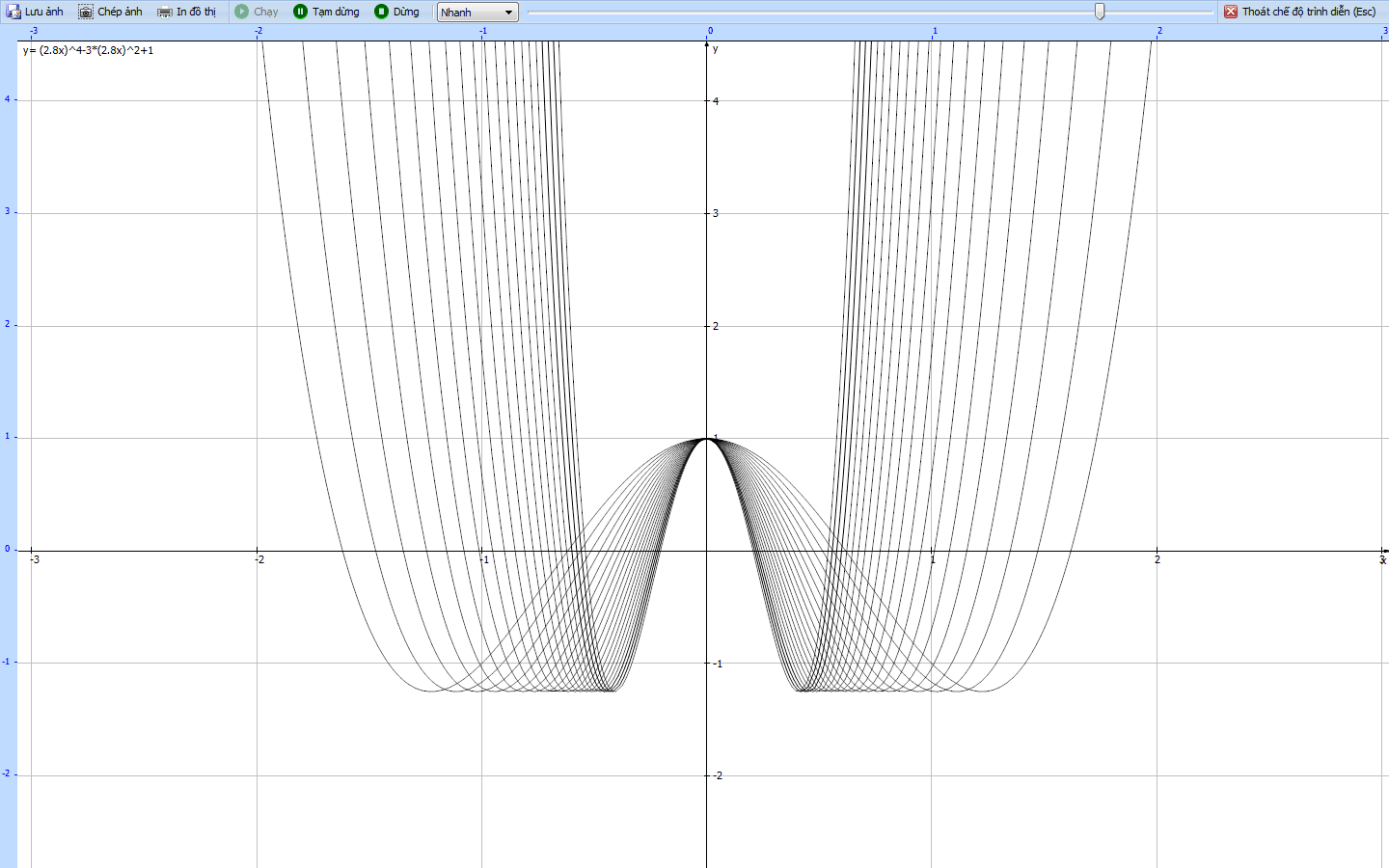This screenshot has height=868, width=1389.
Task: Click Thoát chế độ trình diễn (Esc) text
Action: pos(1308,12)
